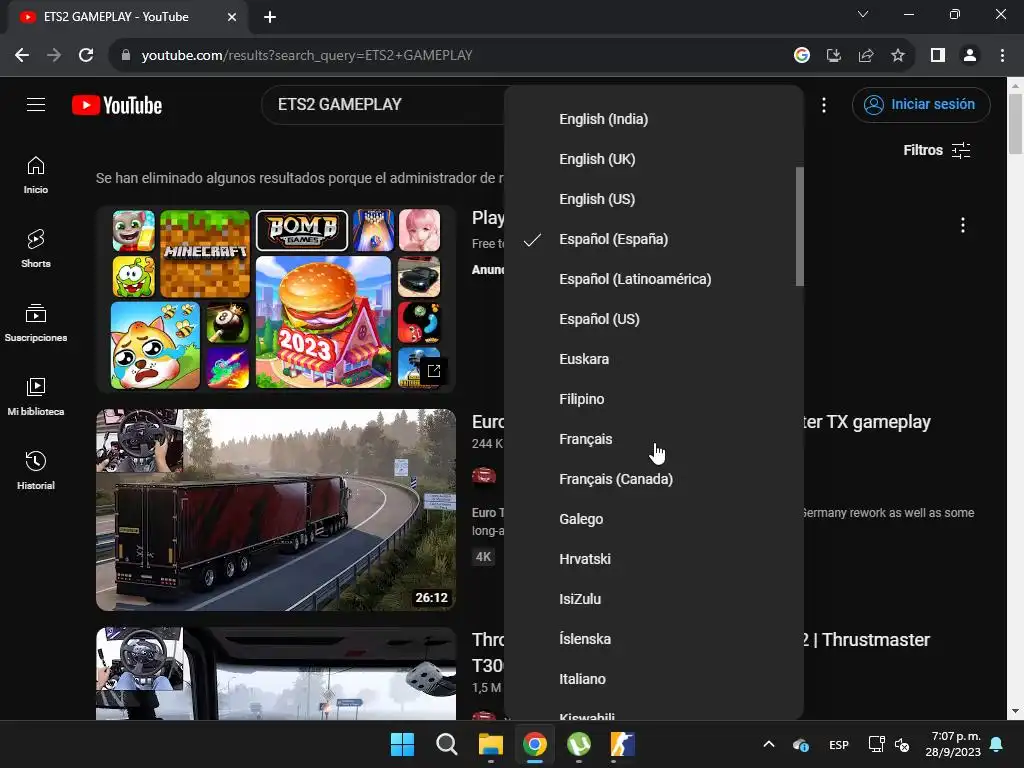Select Español (España) checked language
Image resolution: width=1024 pixels, height=768 pixels.
pyautogui.click(x=654, y=240)
